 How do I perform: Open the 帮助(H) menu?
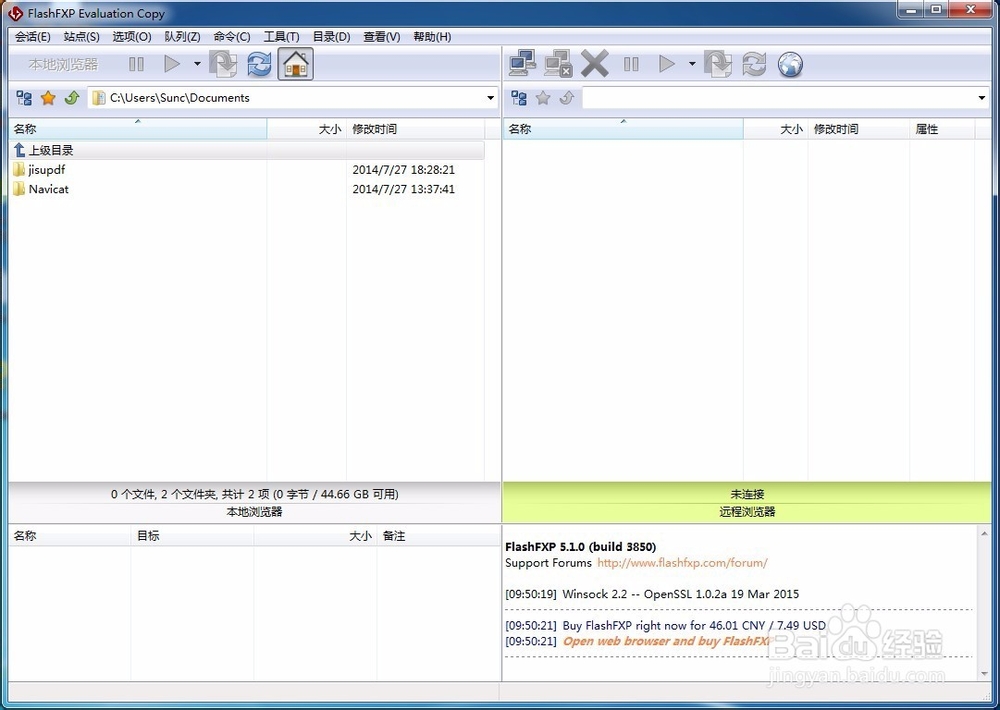[x=432, y=36]
